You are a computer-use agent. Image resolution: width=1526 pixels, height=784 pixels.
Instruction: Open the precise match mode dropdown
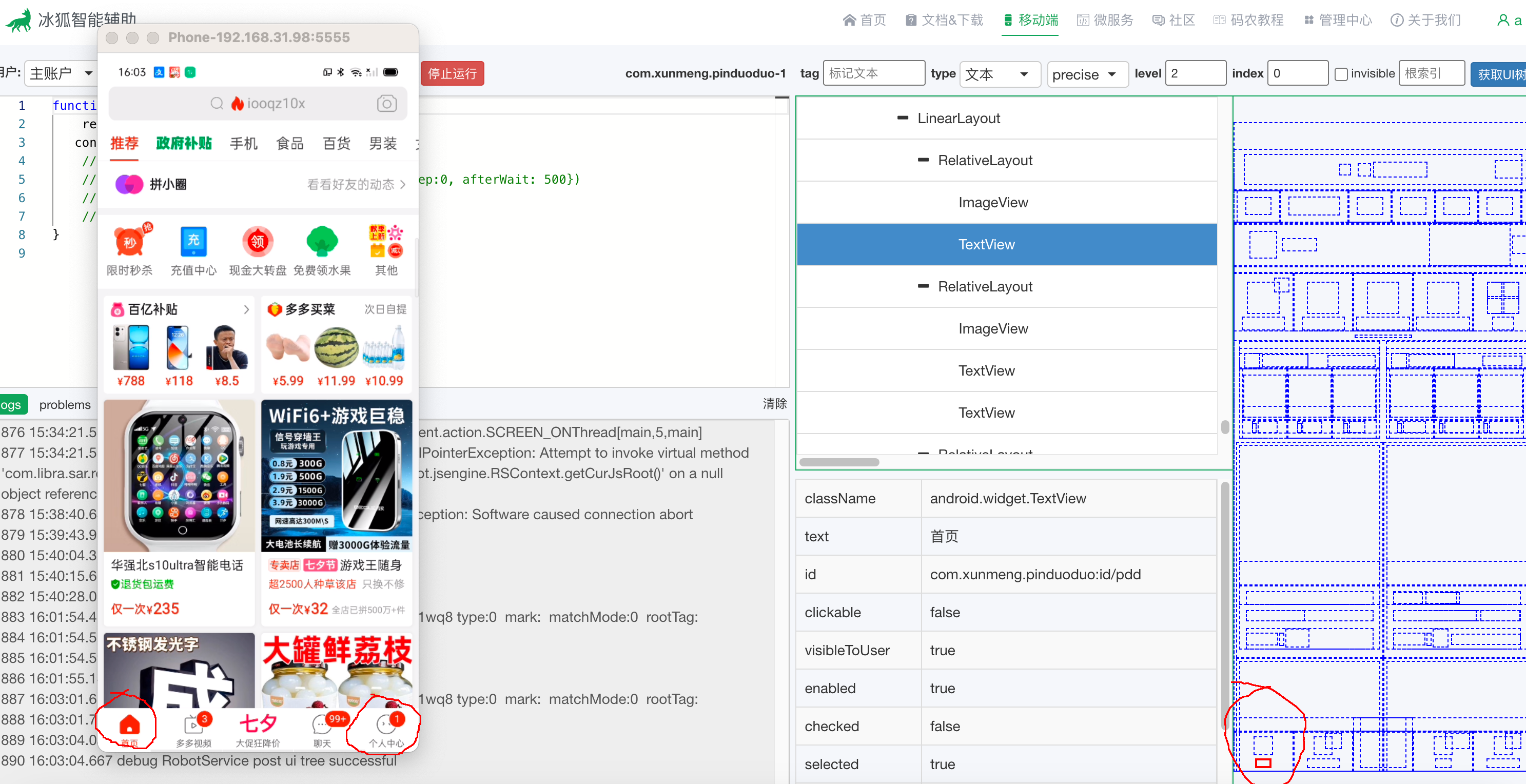tap(1087, 74)
